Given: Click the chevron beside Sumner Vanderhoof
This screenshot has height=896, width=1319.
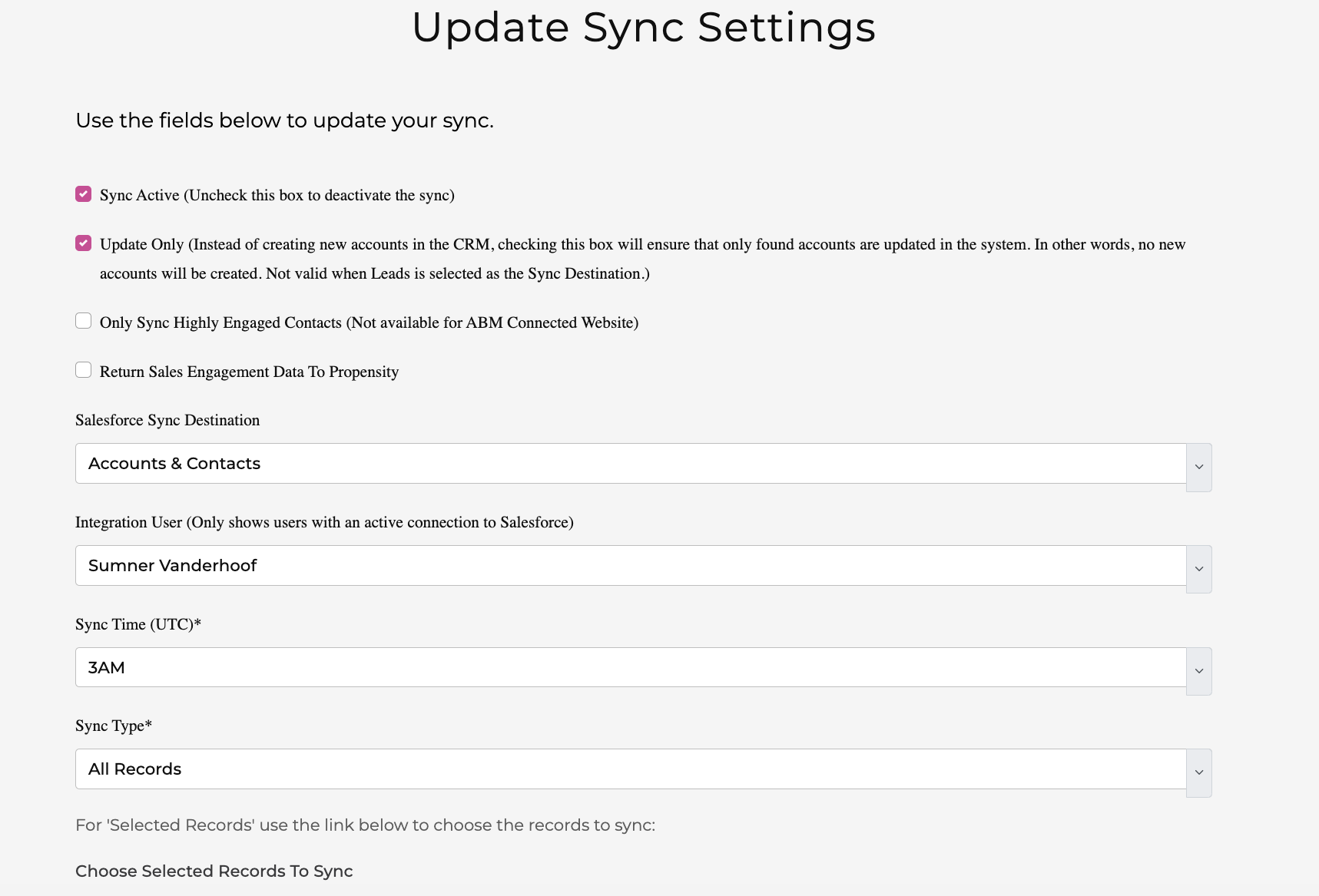Looking at the screenshot, I should tap(1198, 569).
